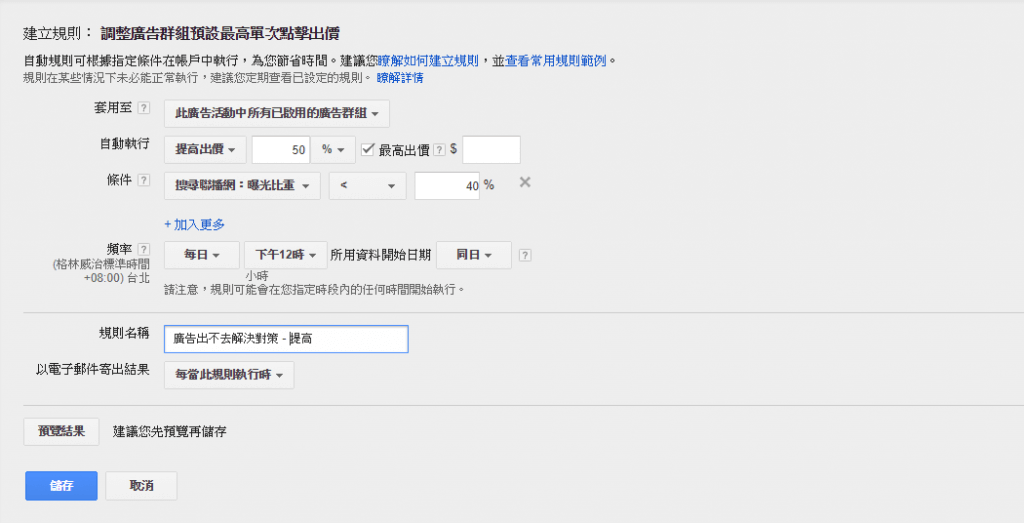1024x523 pixels.
Task: Click the blue 儲存 button
Action: coord(61,486)
